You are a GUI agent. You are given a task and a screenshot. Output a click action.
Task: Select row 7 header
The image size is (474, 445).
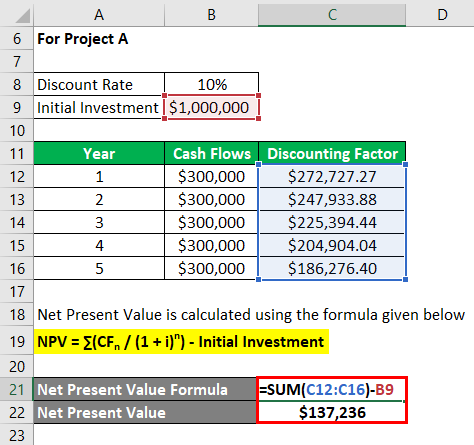(17, 61)
